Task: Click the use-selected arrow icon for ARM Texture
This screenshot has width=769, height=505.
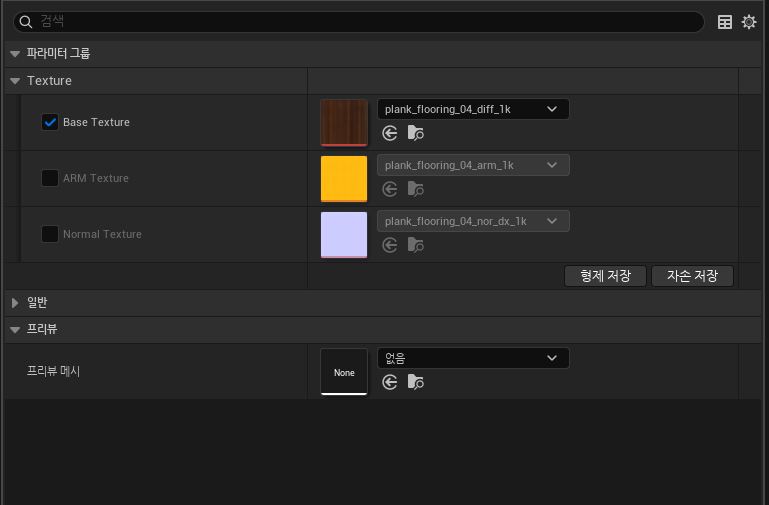Action: pos(390,189)
